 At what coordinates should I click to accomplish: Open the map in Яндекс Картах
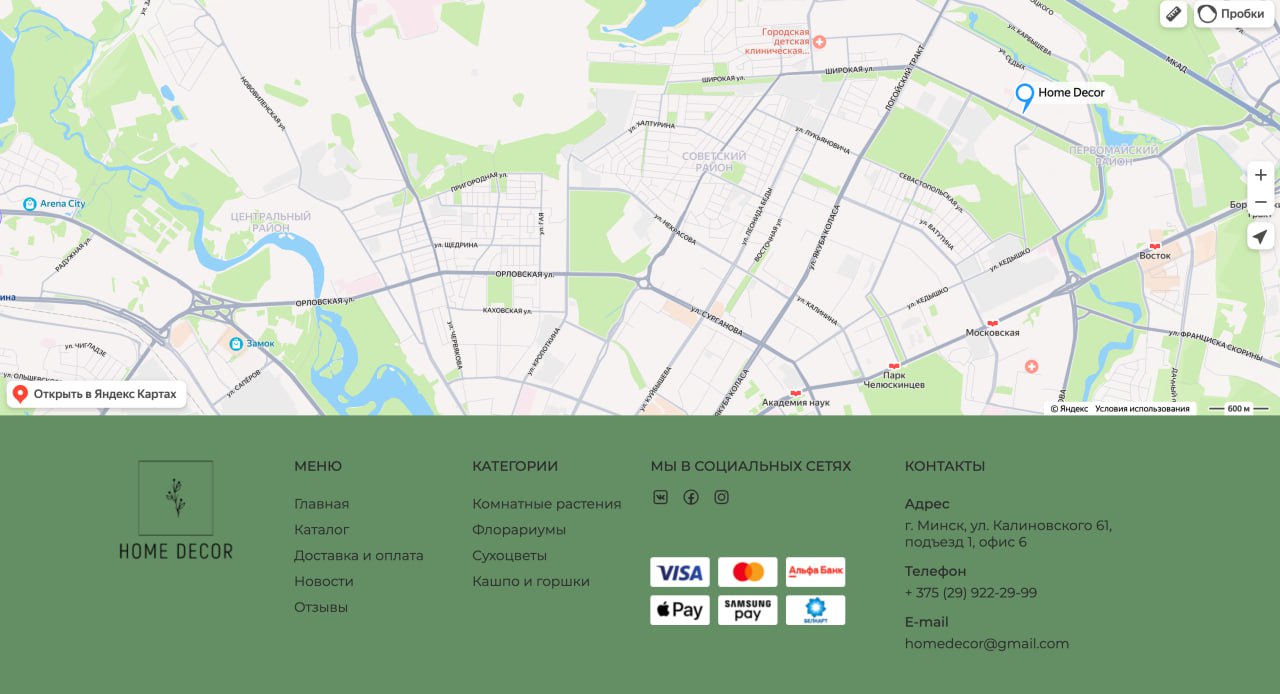point(96,394)
